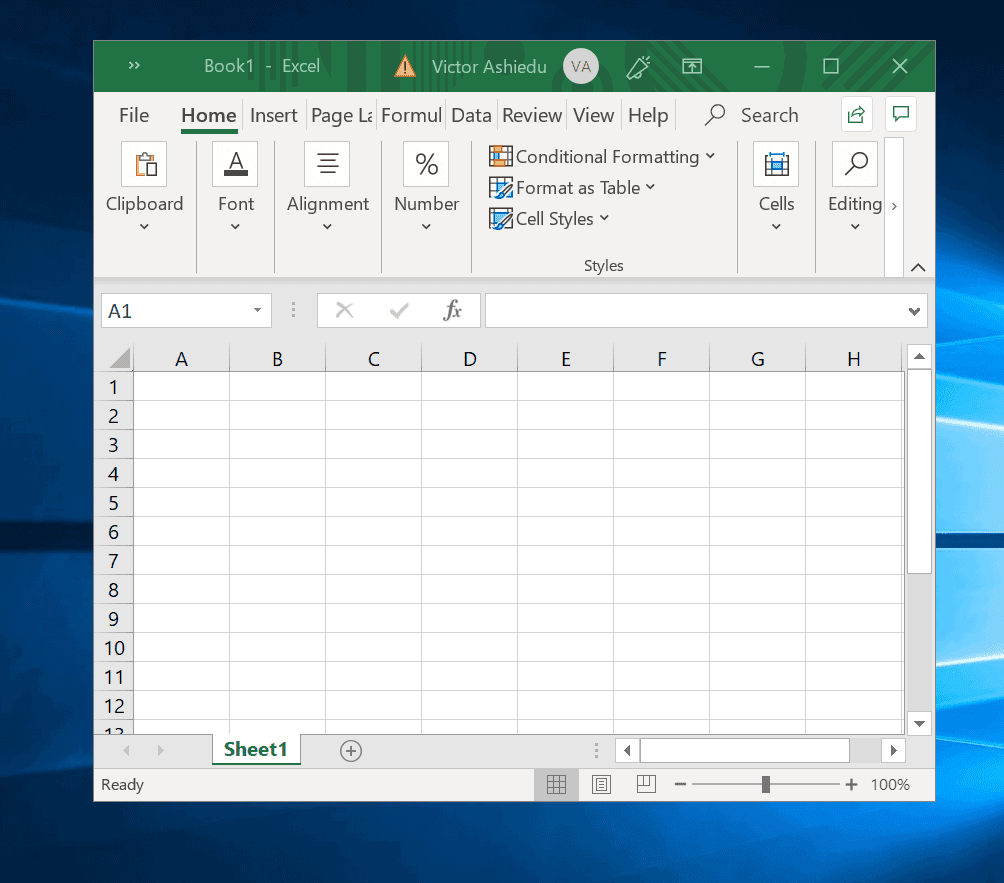This screenshot has height=883, width=1004.
Task: Click the Insert Function fx icon
Action: tap(452, 310)
